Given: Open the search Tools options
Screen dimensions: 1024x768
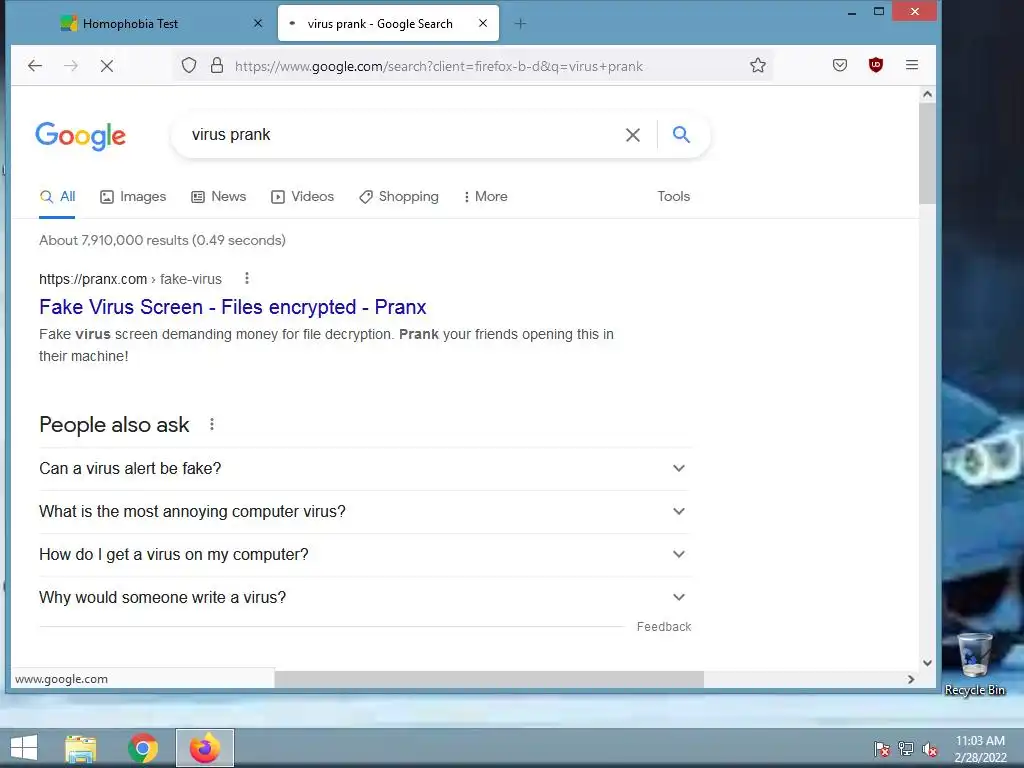Looking at the screenshot, I should pyautogui.click(x=673, y=197).
